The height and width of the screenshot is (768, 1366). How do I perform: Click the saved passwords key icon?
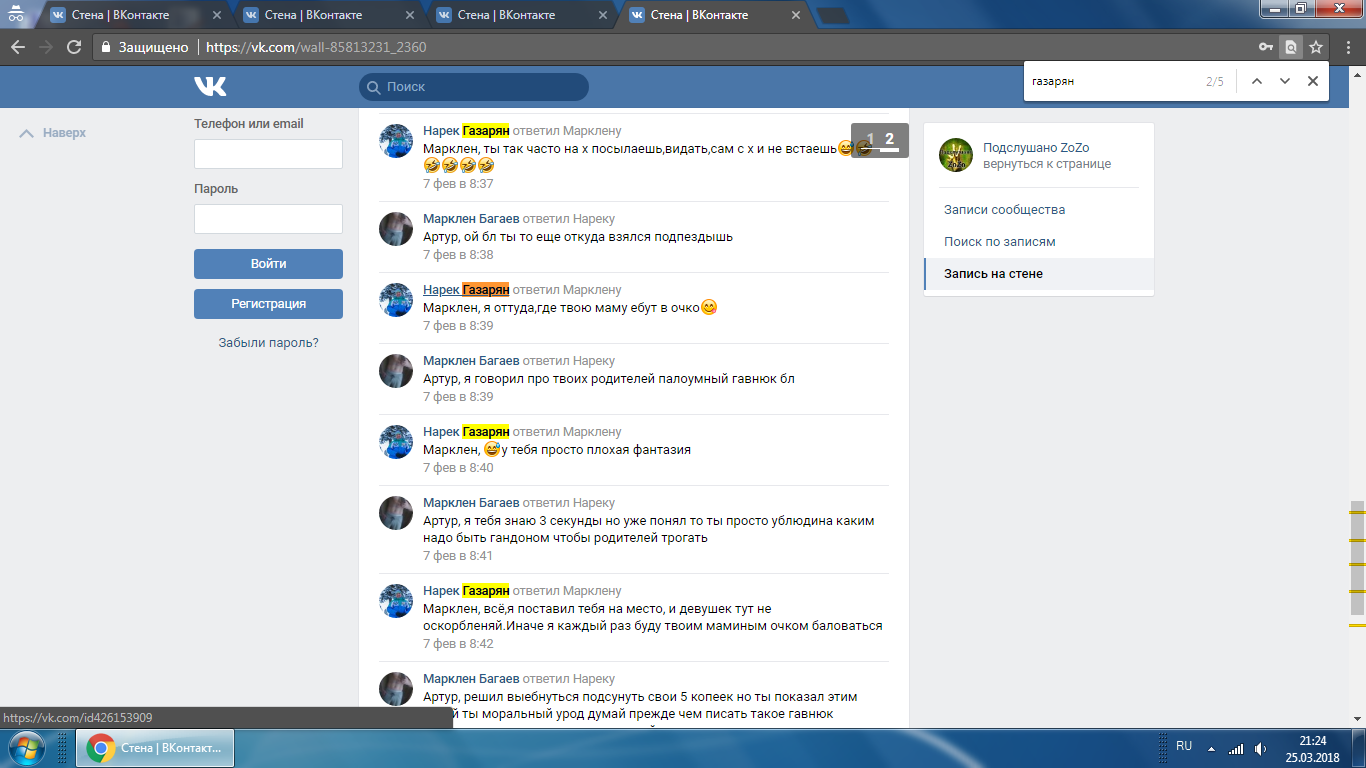pyautogui.click(x=1266, y=47)
